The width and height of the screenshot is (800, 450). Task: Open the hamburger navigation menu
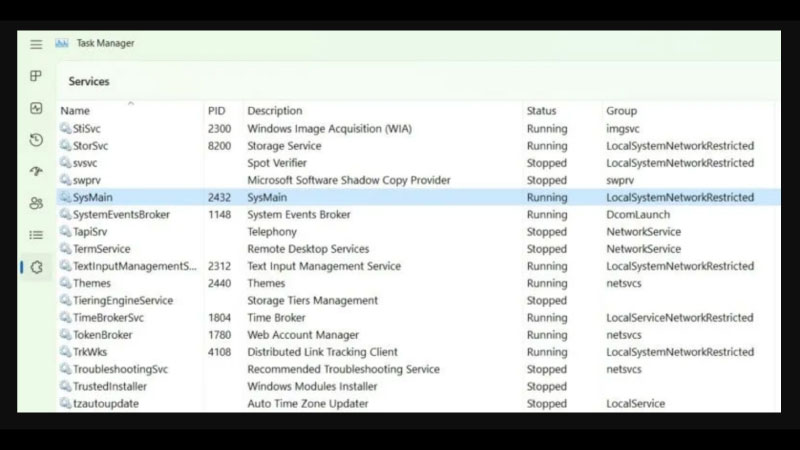pos(36,44)
